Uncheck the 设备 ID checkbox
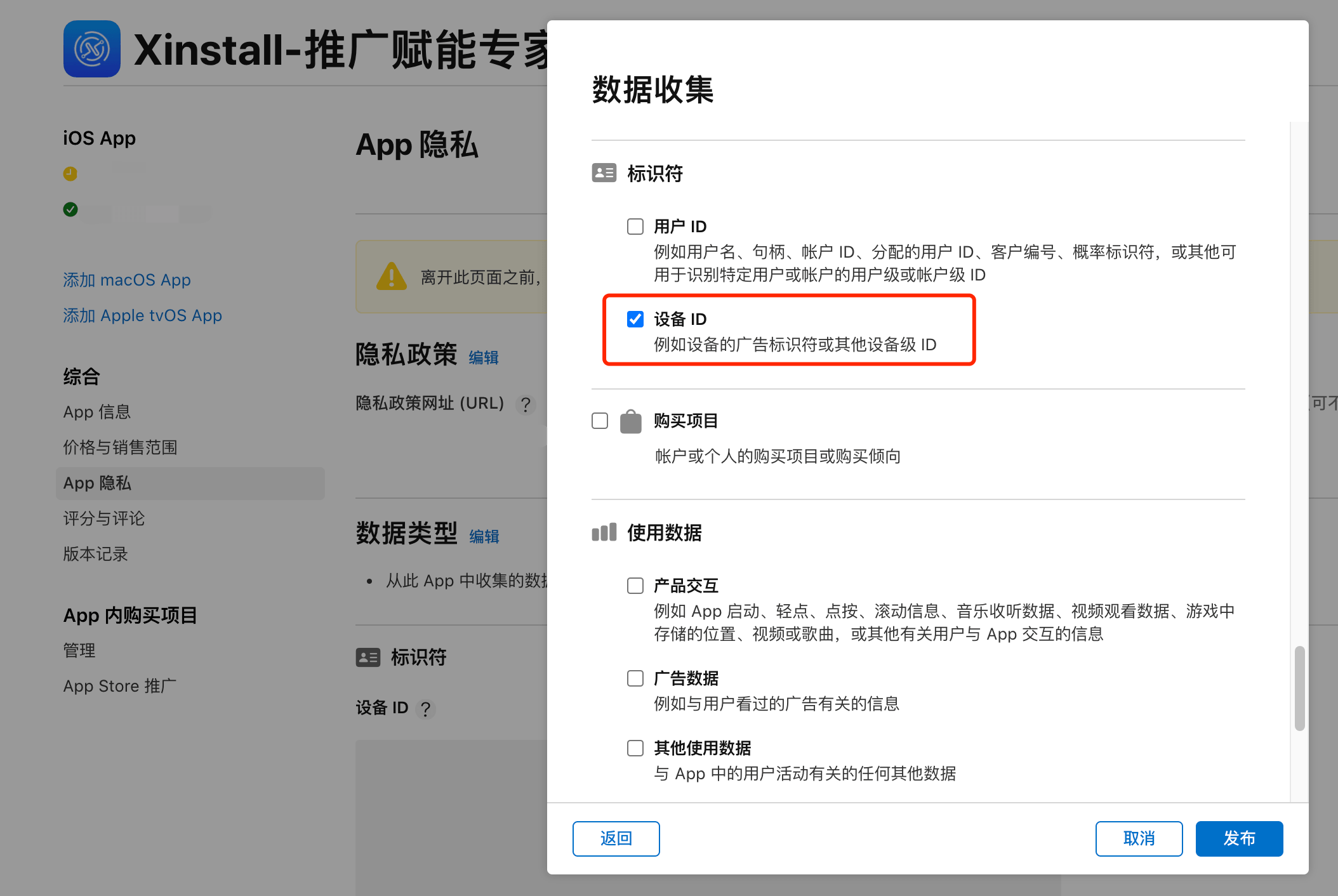Screen dimensions: 1338x896 click(x=635, y=319)
